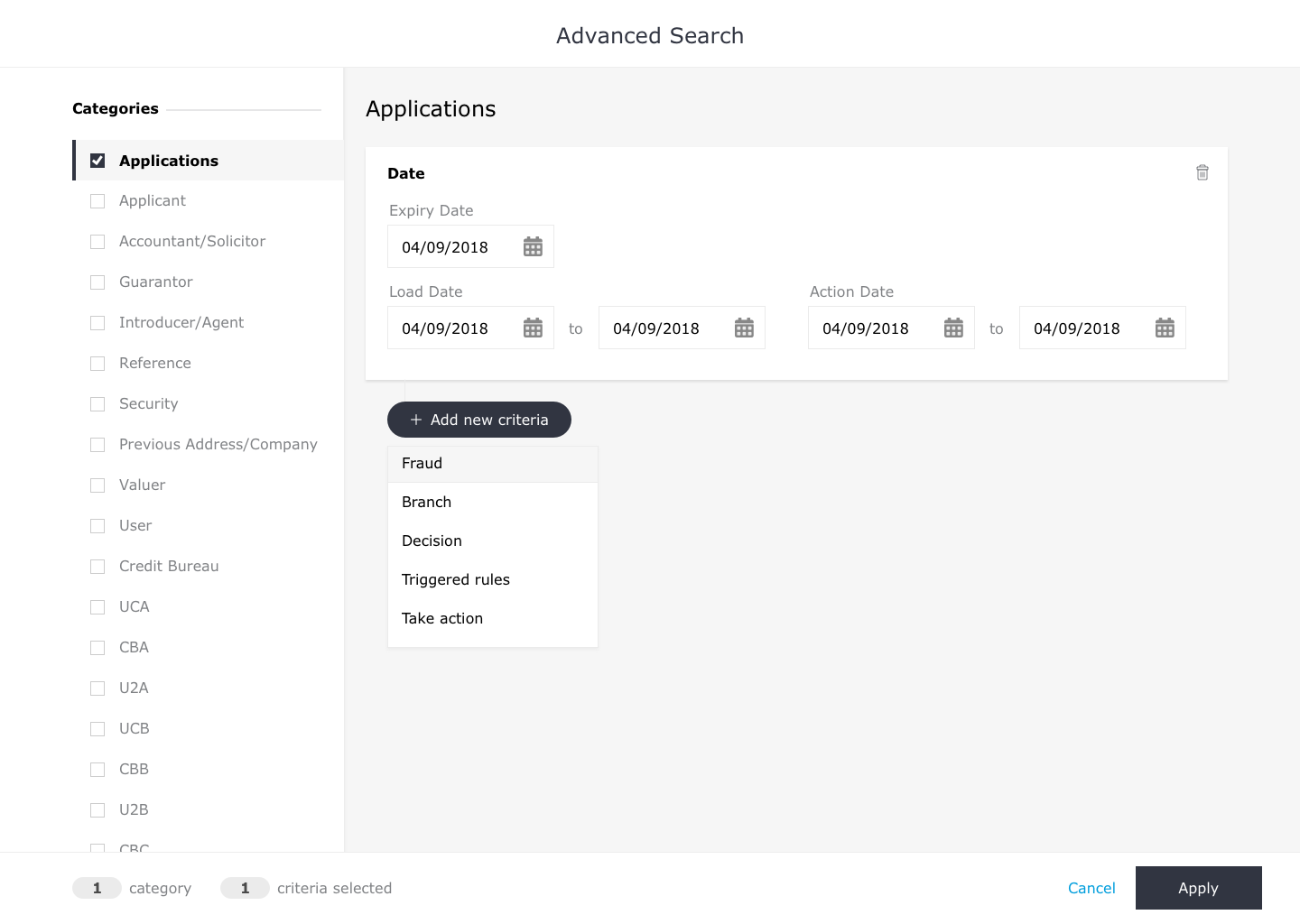Choose Branch in the criteria list
This screenshot has height=924, width=1300.
426,503
